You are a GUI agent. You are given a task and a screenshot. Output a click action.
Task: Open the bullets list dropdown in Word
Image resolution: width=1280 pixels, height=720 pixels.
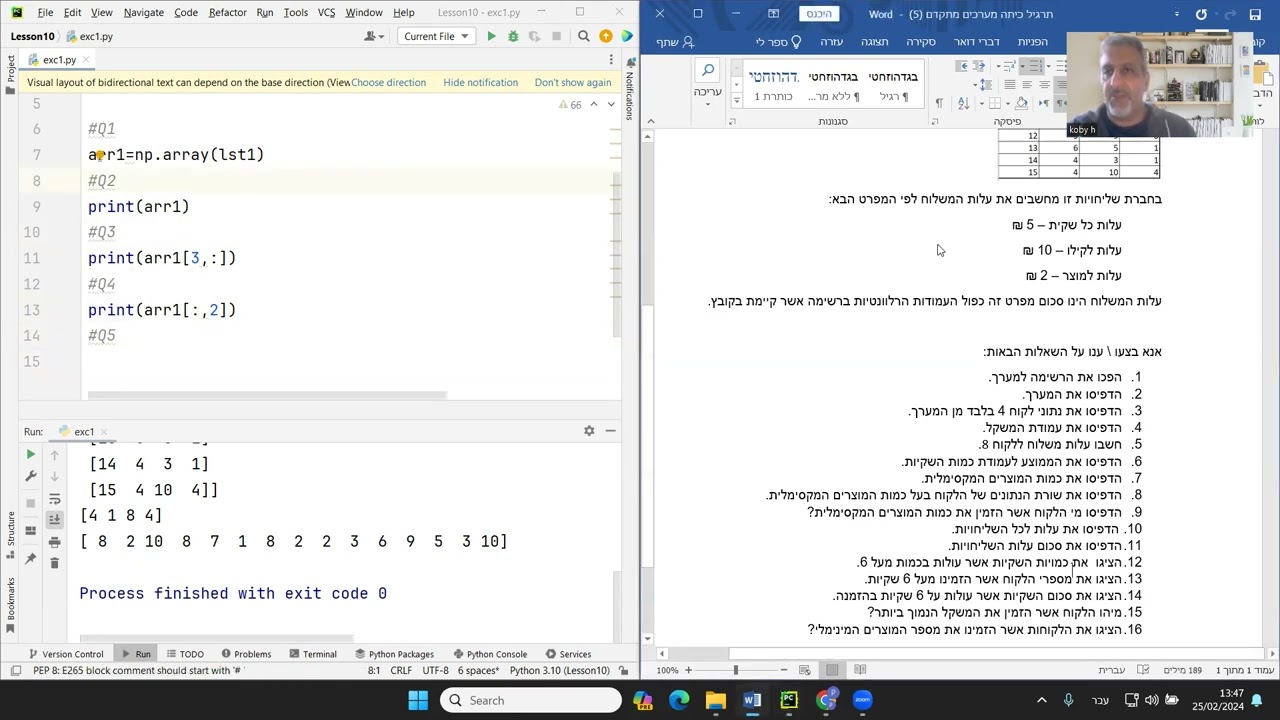[1048, 65]
